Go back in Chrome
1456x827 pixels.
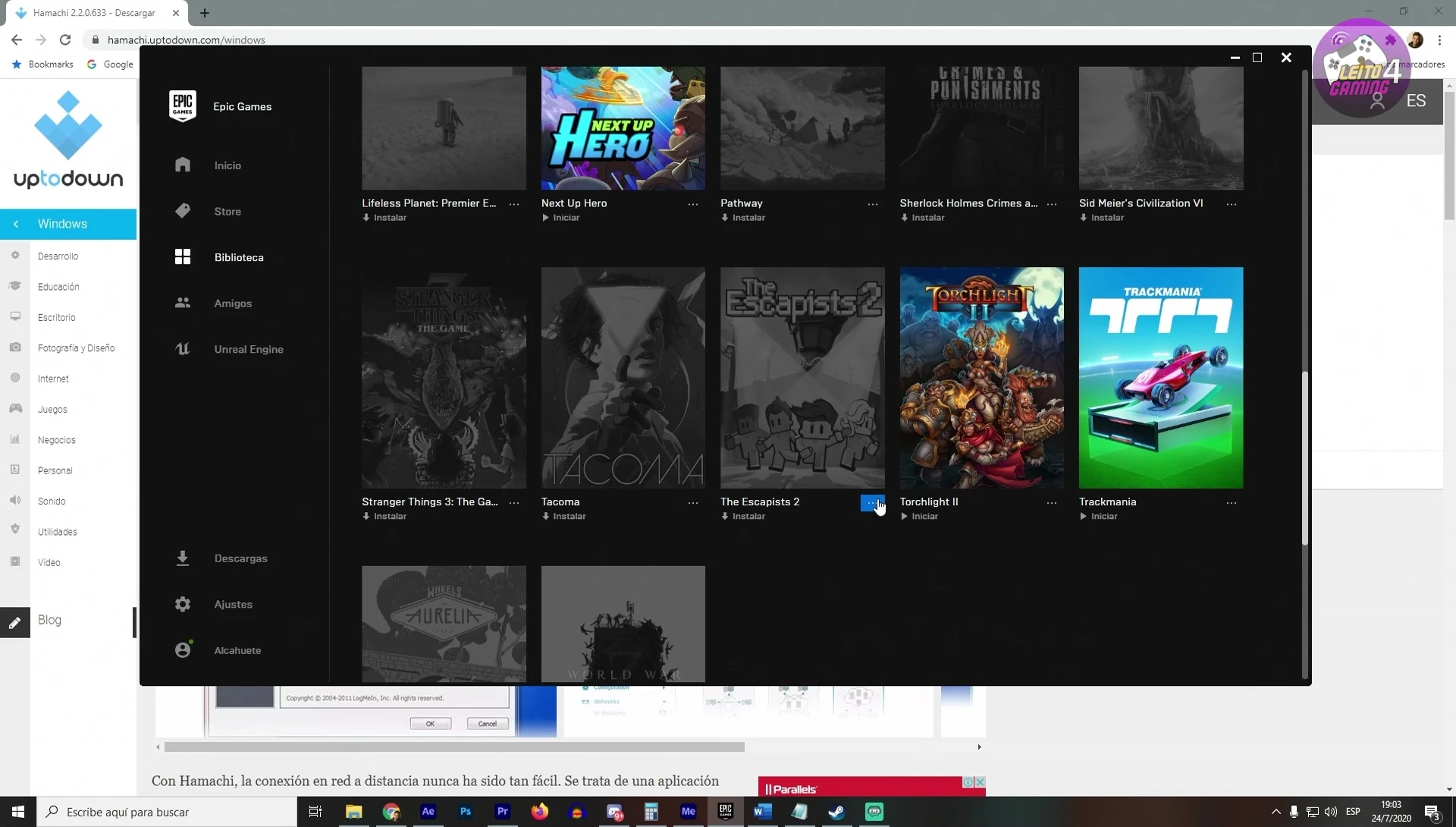[17, 39]
